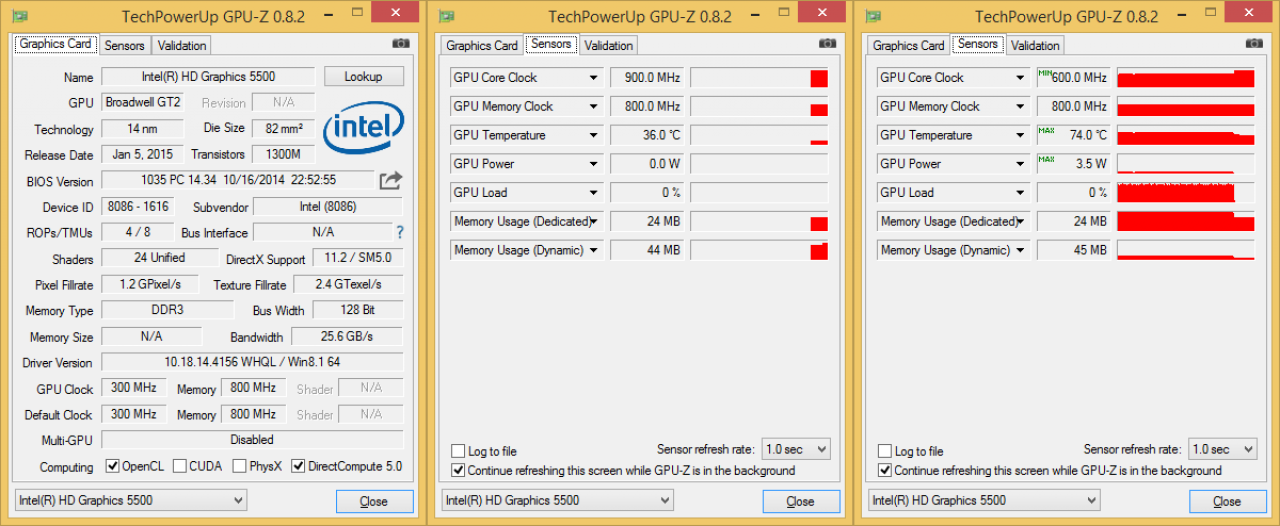The width and height of the screenshot is (1280, 526).
Task: Switch to Graphics Card tab in right window
Action: pos(909,46)
